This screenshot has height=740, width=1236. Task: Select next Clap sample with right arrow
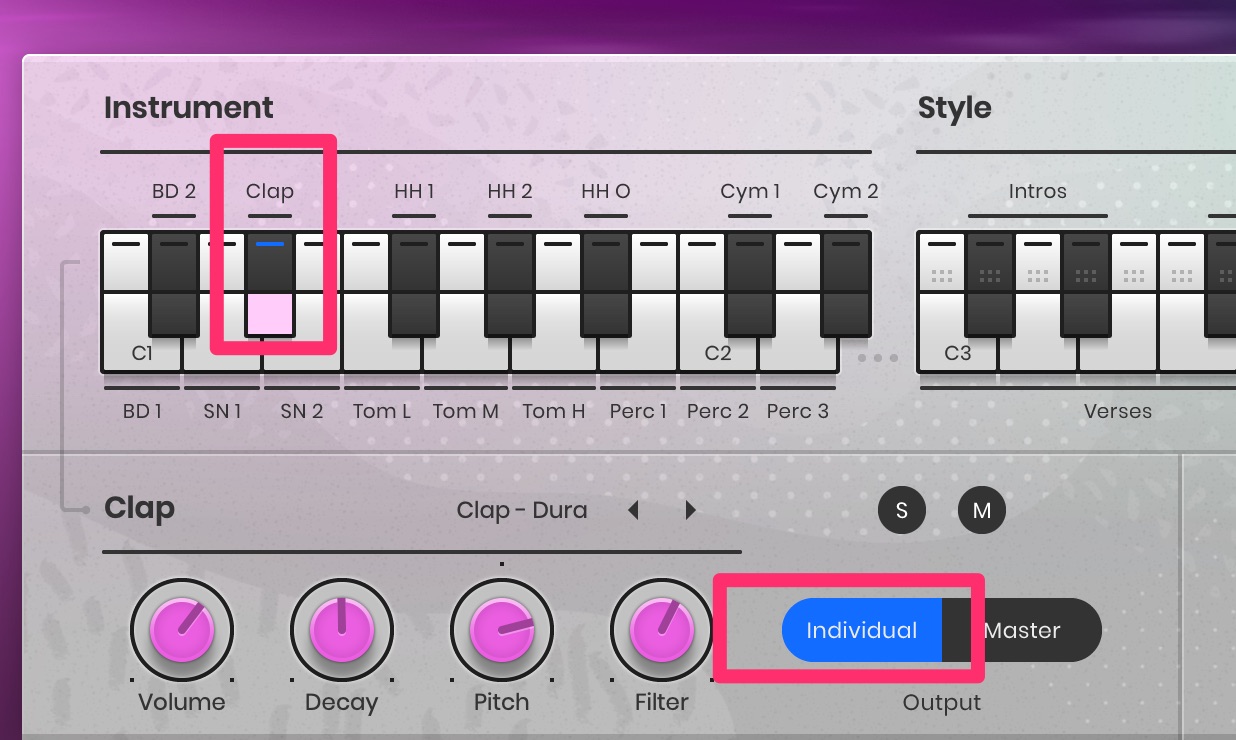(x=690, y=511)
